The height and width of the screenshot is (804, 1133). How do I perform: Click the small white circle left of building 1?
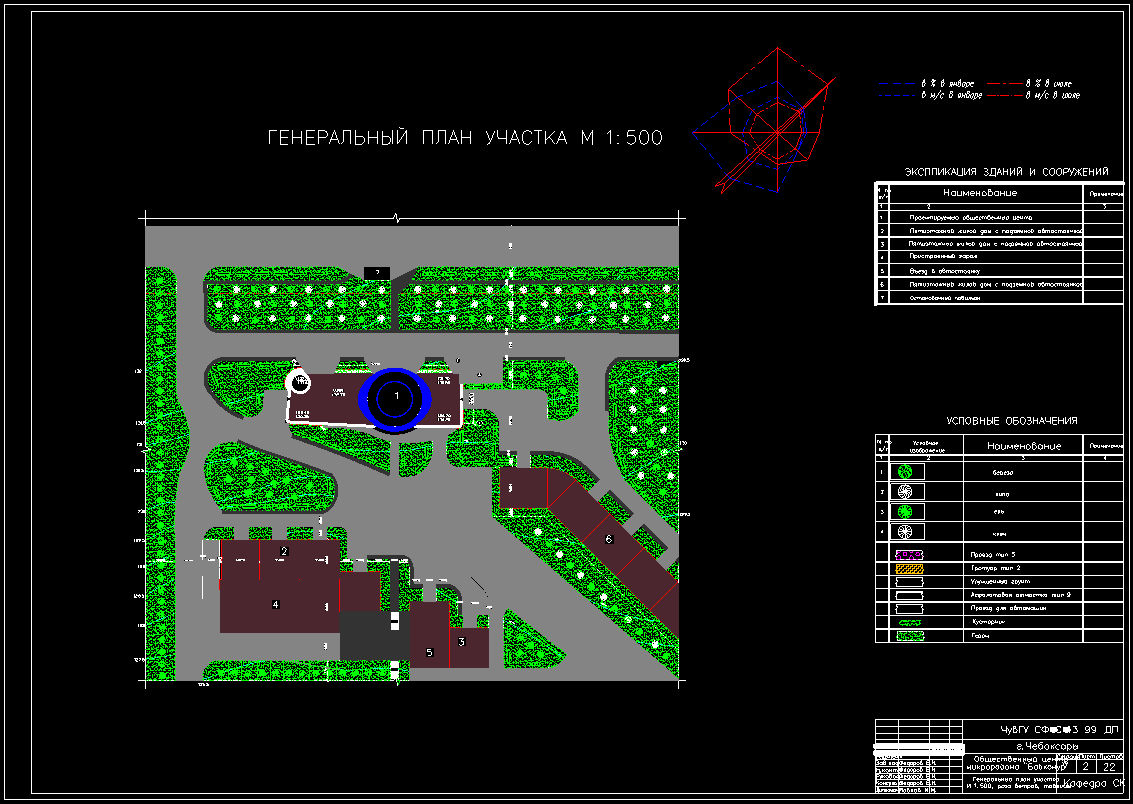tap(299, 381)
